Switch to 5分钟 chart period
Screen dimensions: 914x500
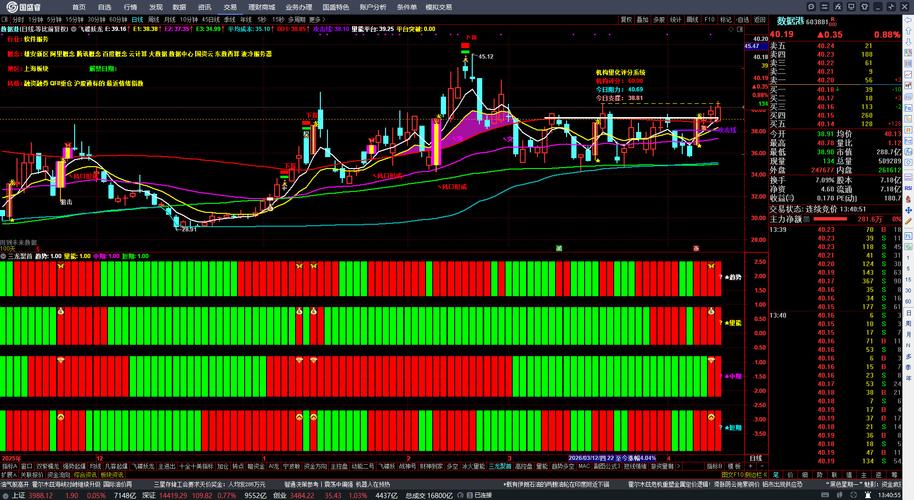tap(55, 20)
